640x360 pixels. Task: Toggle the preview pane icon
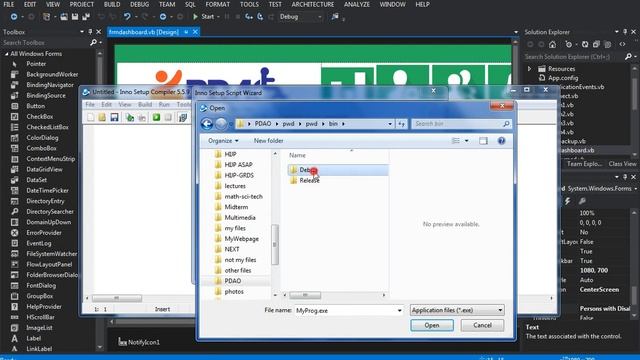pyautogui.click(x=483, y=141)
